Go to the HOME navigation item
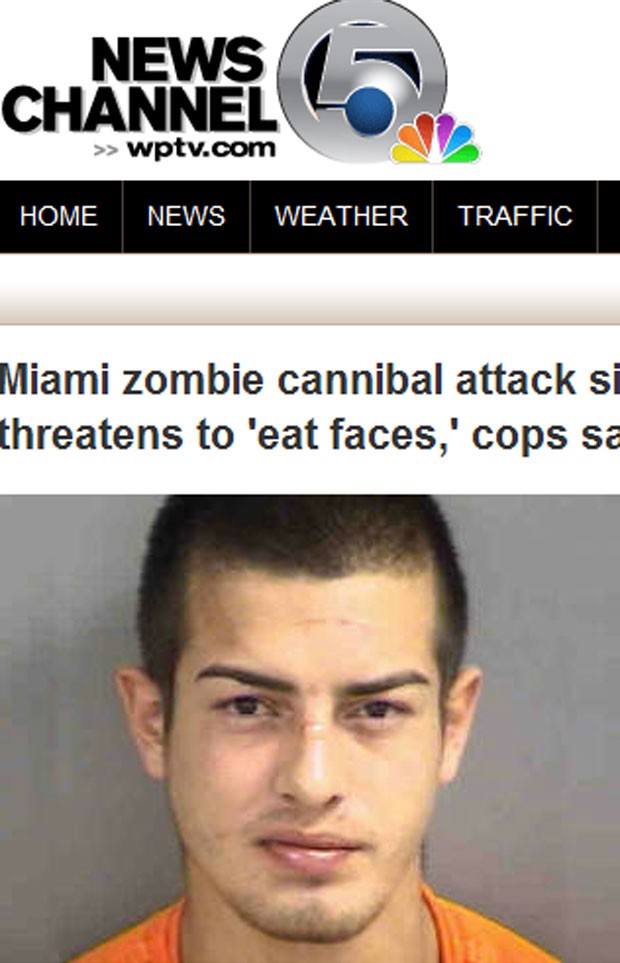Viewport: 620px width, 963px height. (x=59, y=216)
